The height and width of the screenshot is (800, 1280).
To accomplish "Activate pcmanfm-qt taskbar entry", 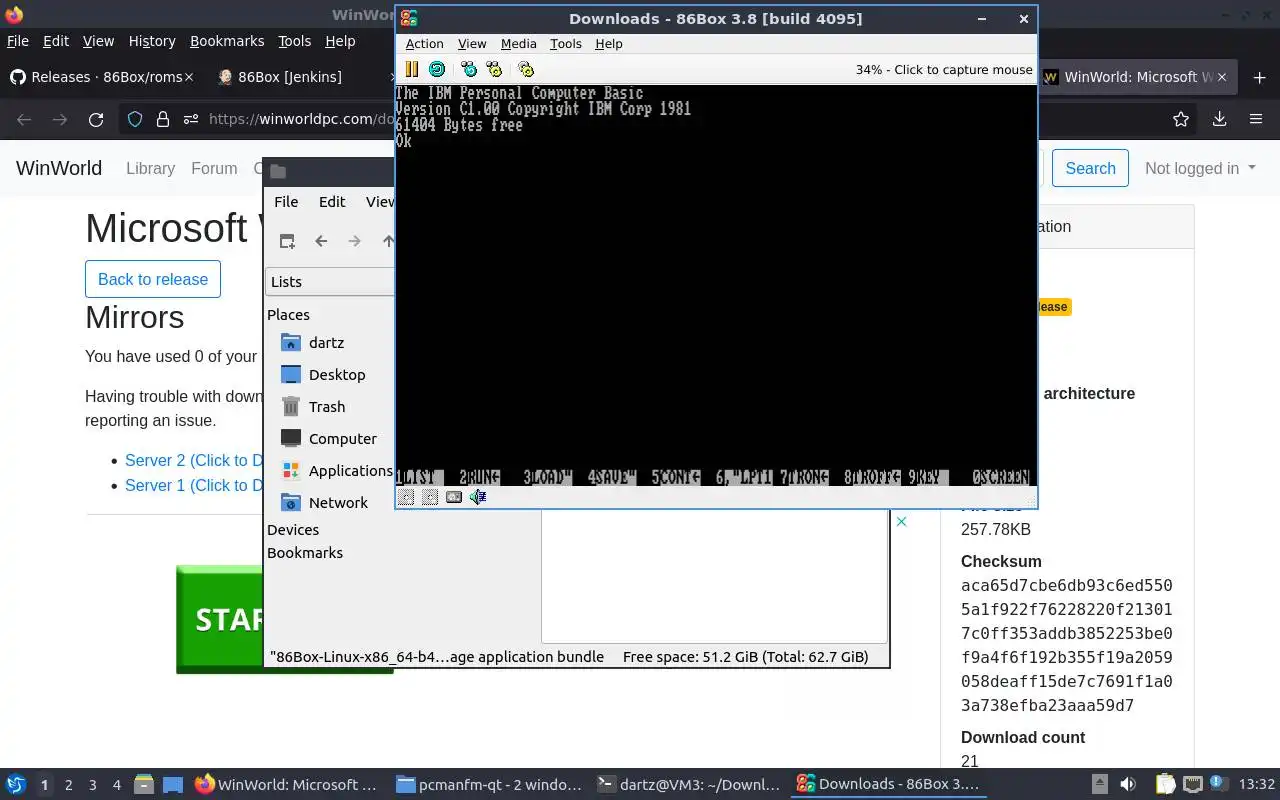I will 488,785.
